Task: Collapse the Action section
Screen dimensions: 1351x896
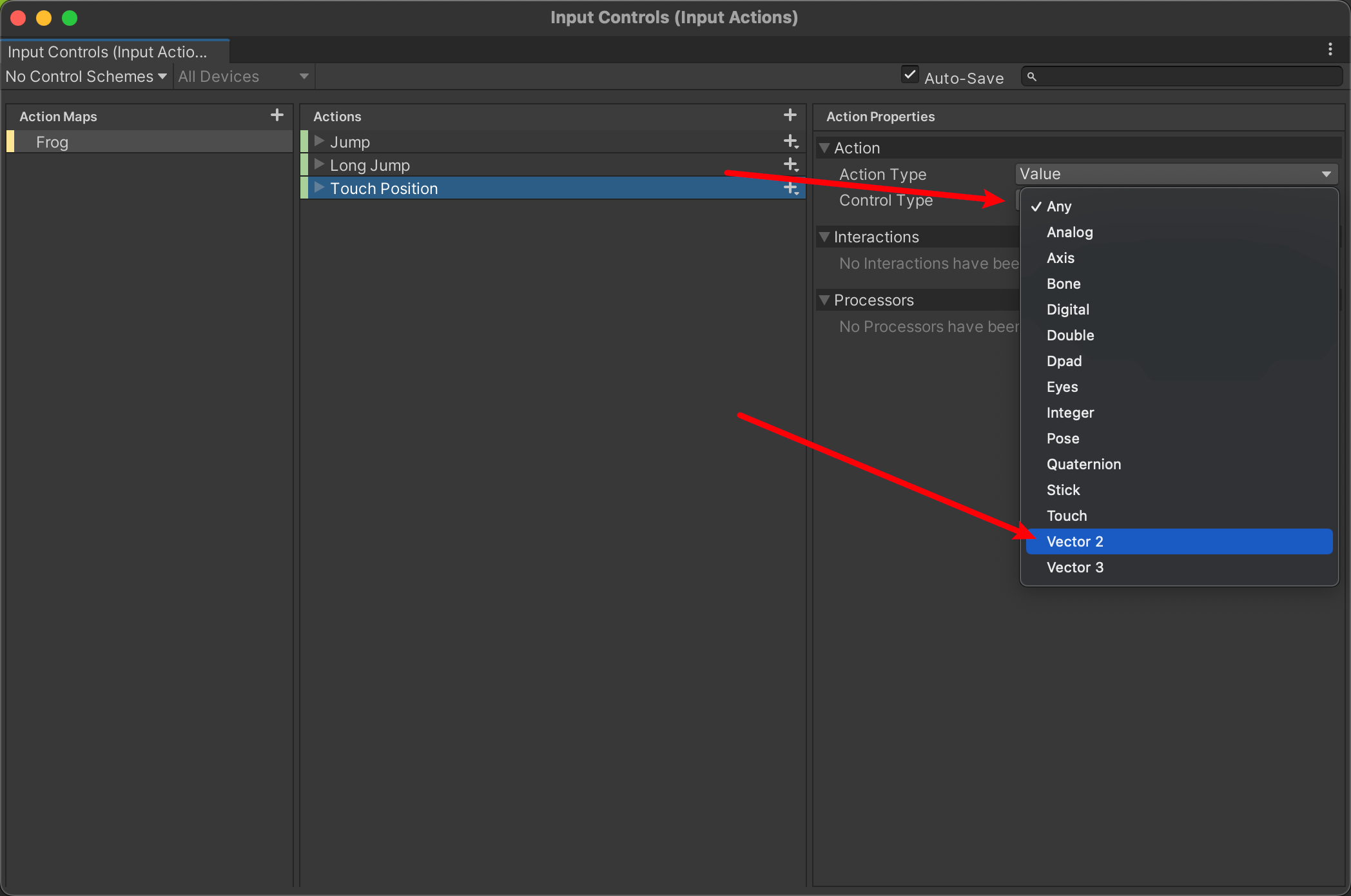Action: 824,148
